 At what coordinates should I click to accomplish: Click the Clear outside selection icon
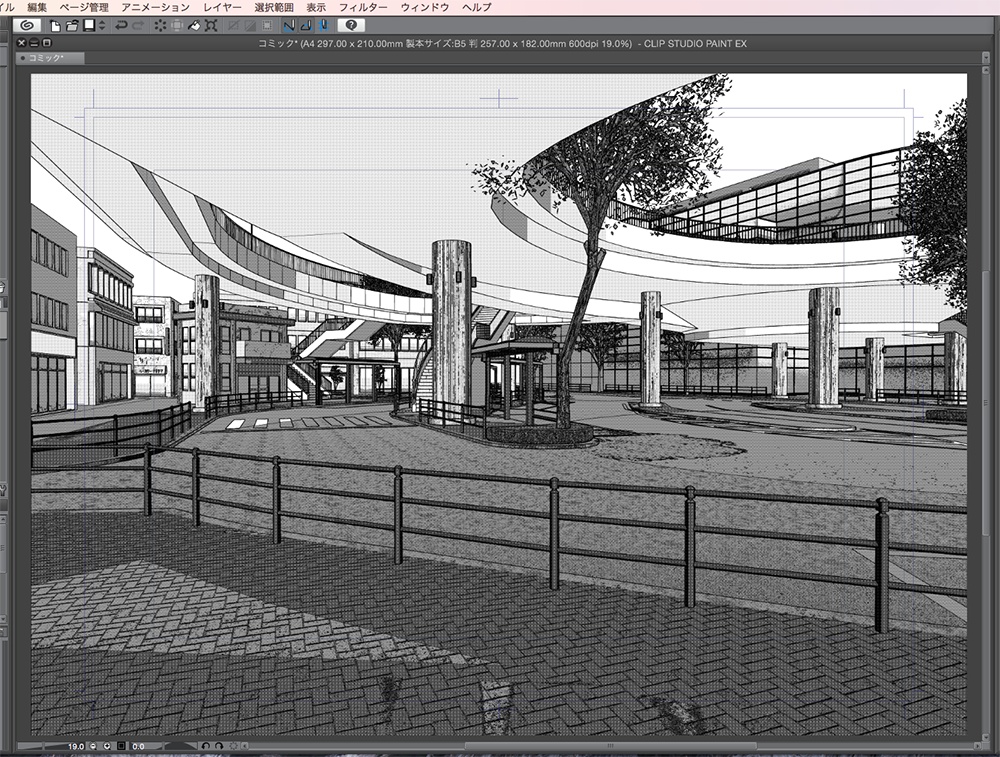click(x=177, y=26)
